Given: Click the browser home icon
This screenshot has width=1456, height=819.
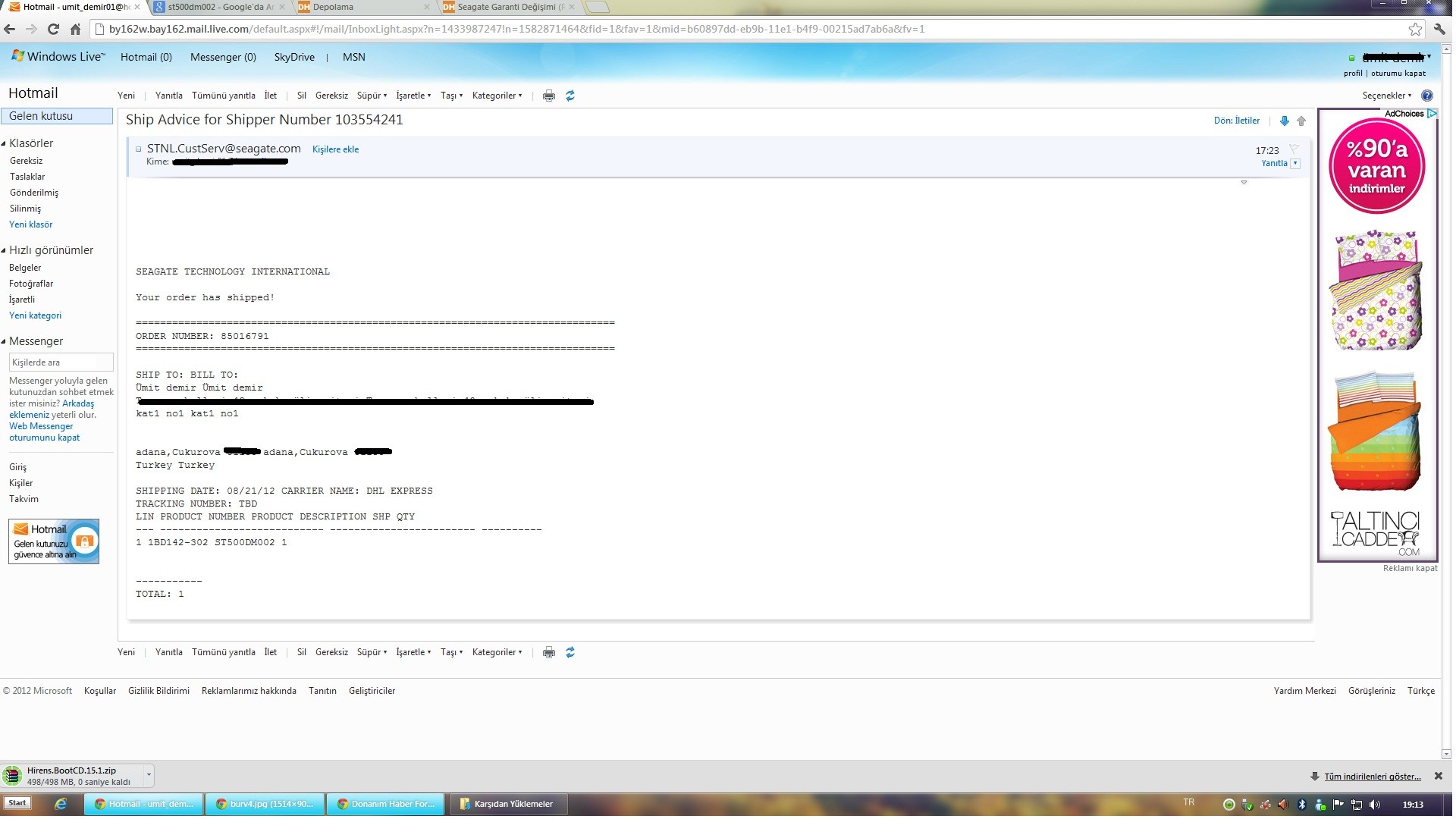Looking at the screenshot, I should coord(75,30).
